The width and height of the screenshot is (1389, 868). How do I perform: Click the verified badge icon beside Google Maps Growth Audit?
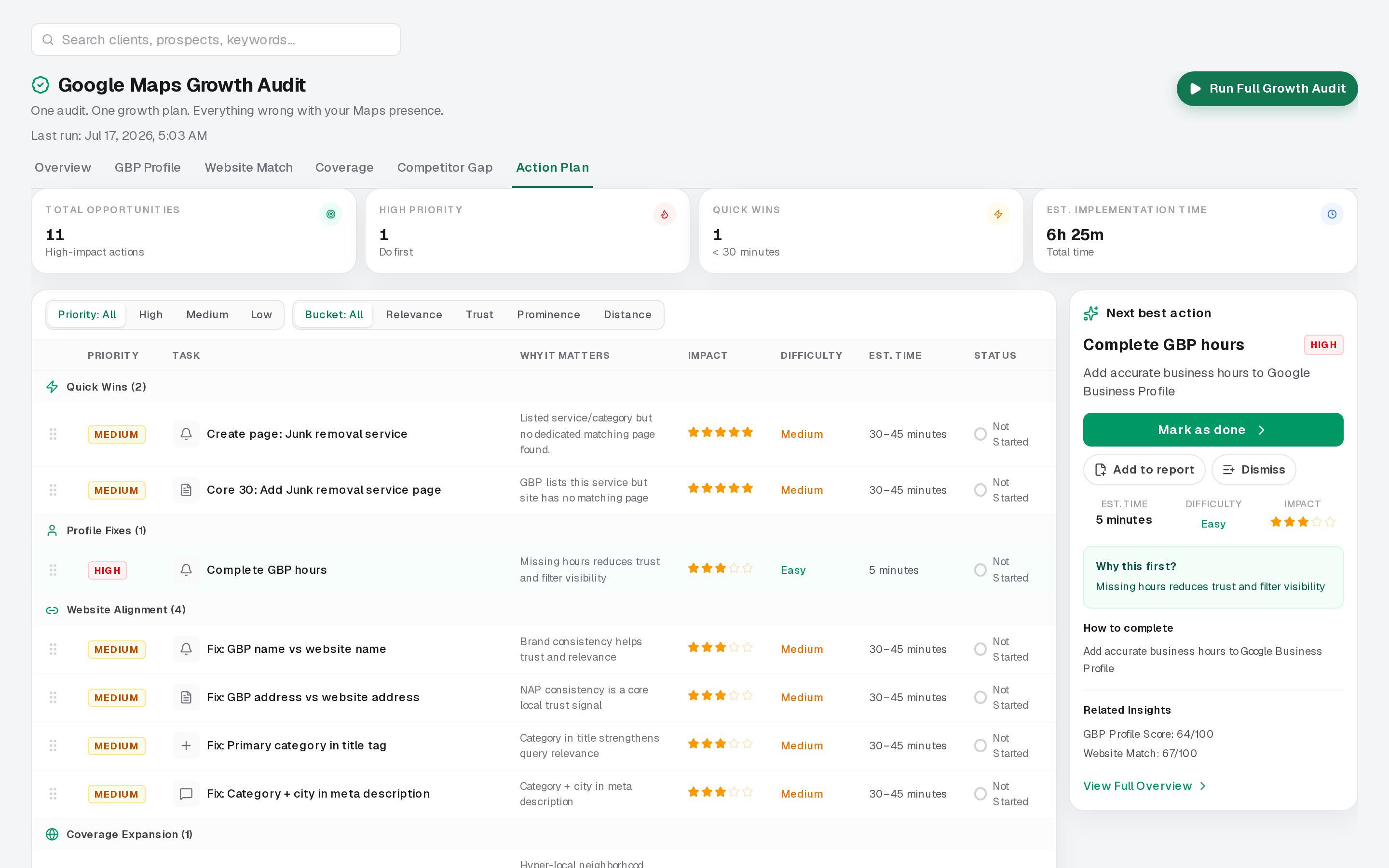click(x=40, y=85)
